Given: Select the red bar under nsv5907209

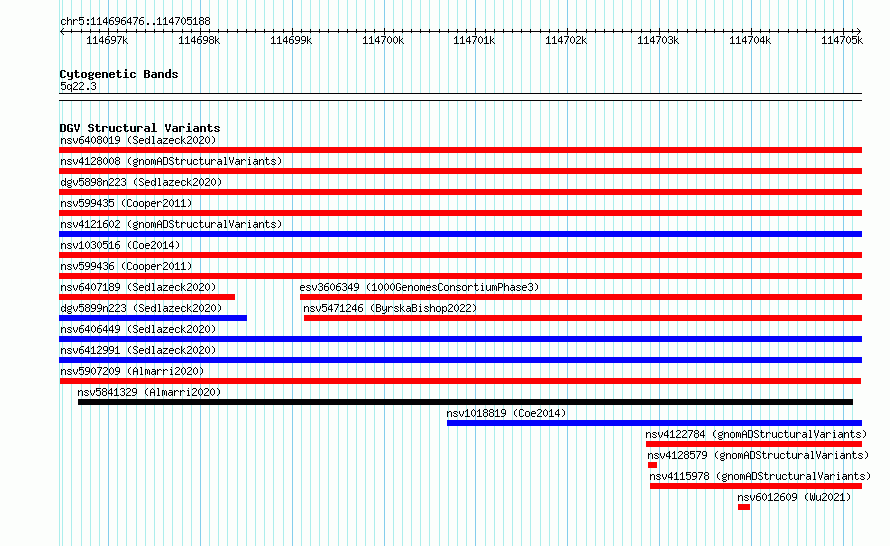Looking at the screenshot, I should [460, 381].
